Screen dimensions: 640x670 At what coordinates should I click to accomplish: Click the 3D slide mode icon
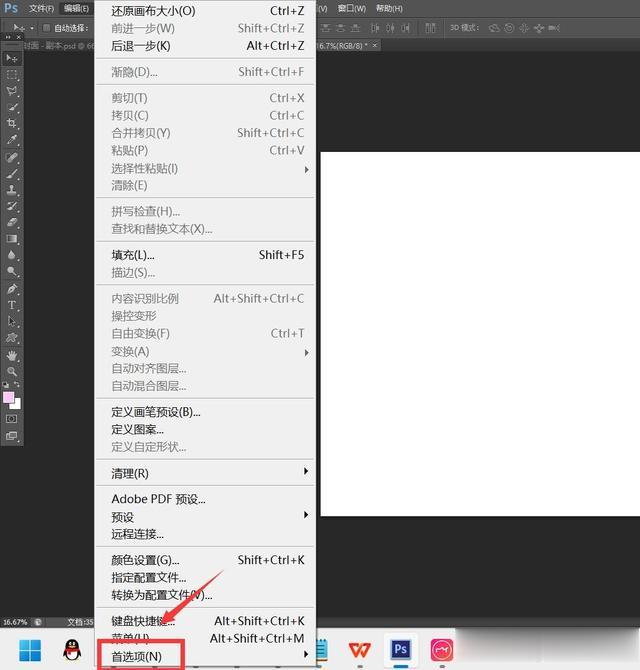click(x=539, y=28)
